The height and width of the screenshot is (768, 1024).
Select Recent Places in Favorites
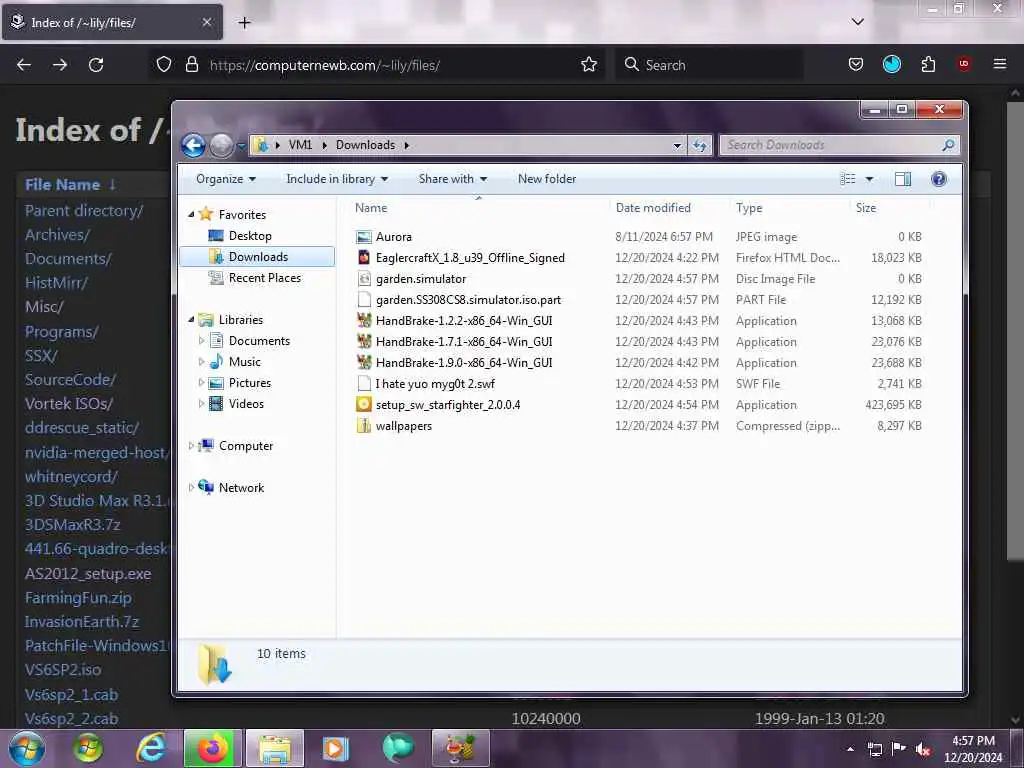264,278
